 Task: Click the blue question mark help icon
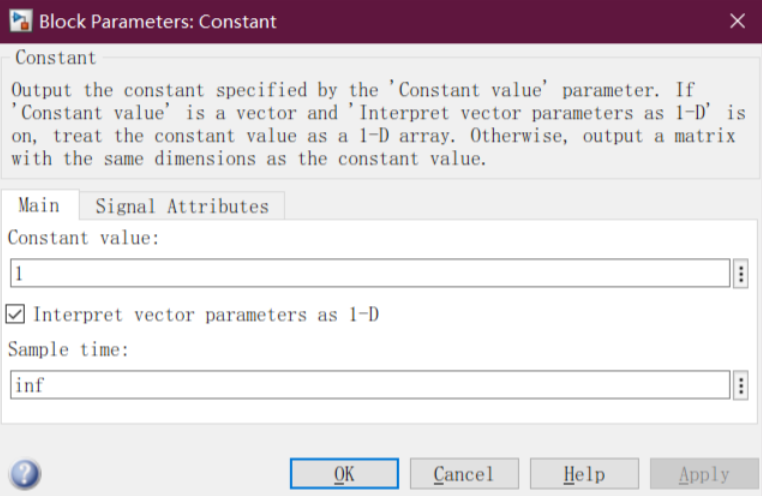pyautogui.click(x=25, y=474)
